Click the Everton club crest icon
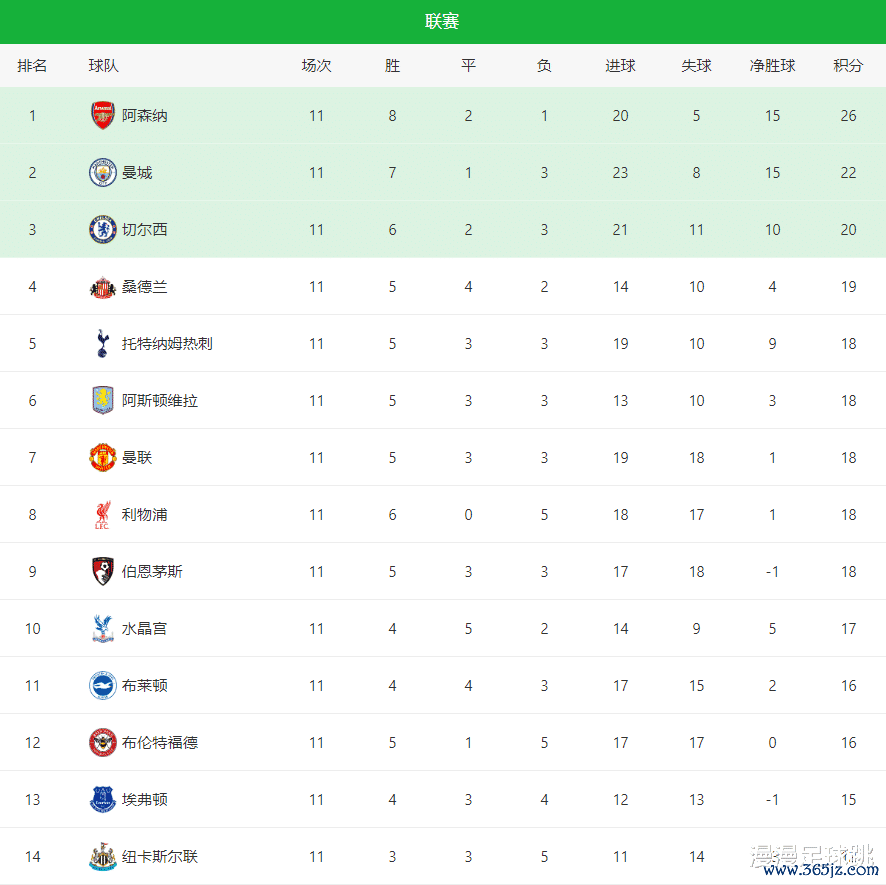The height and width of the screenshot is (885, 886). (103, 800)
